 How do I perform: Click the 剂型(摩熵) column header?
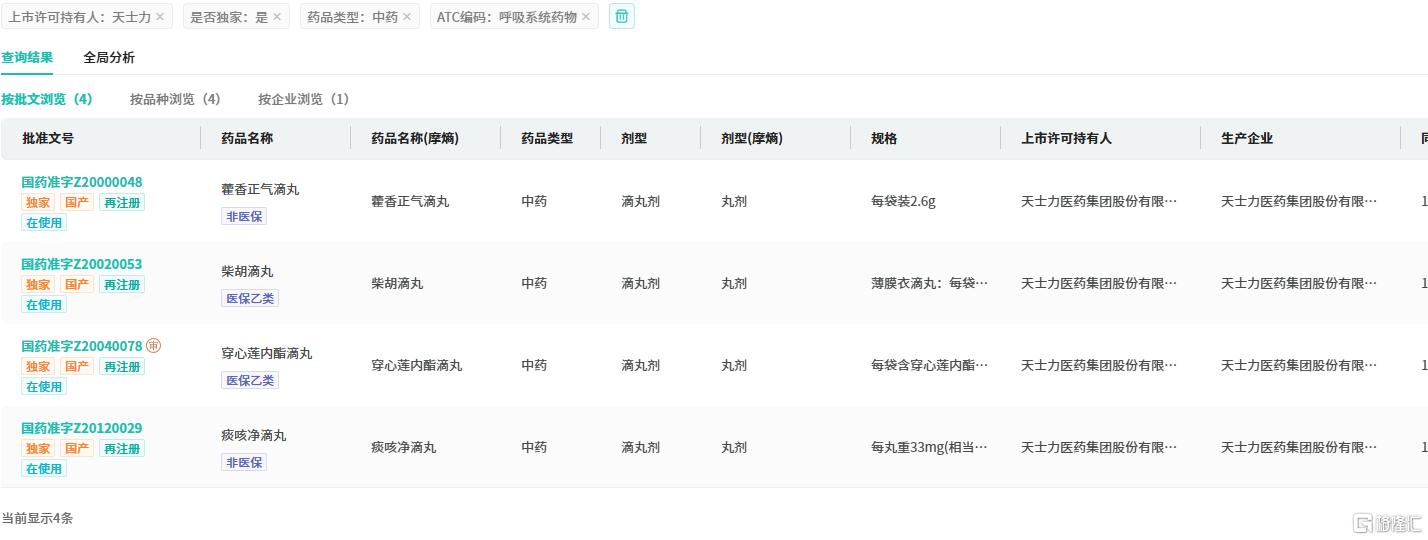click(752, 138)
